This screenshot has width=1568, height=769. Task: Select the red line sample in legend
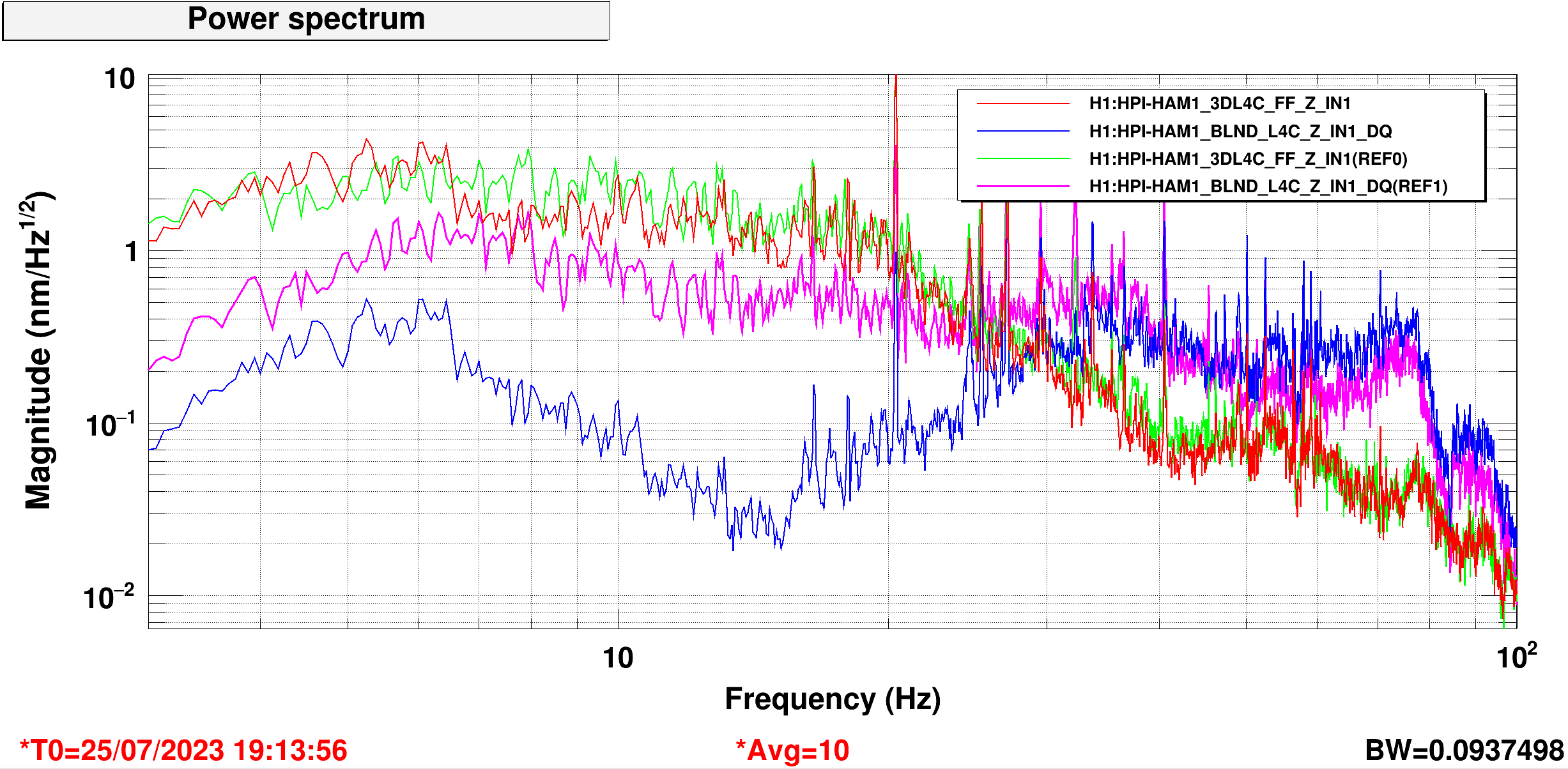point(1022,103)
